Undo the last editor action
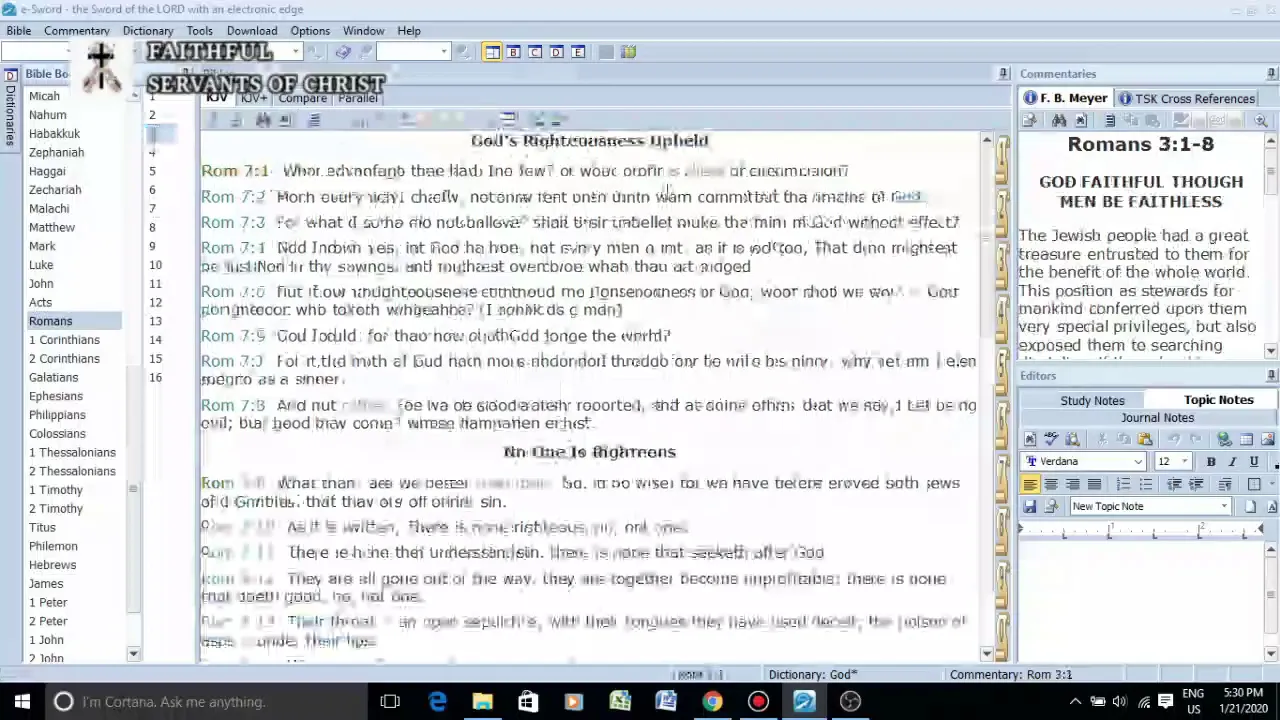 pos(1175,439)
